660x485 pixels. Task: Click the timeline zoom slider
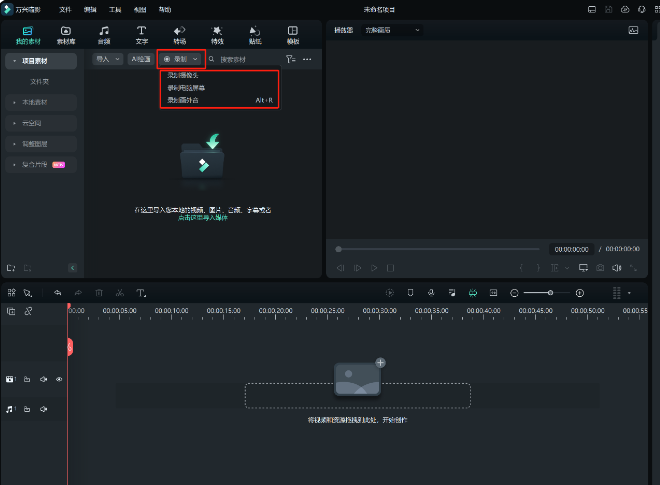point(550,293)
